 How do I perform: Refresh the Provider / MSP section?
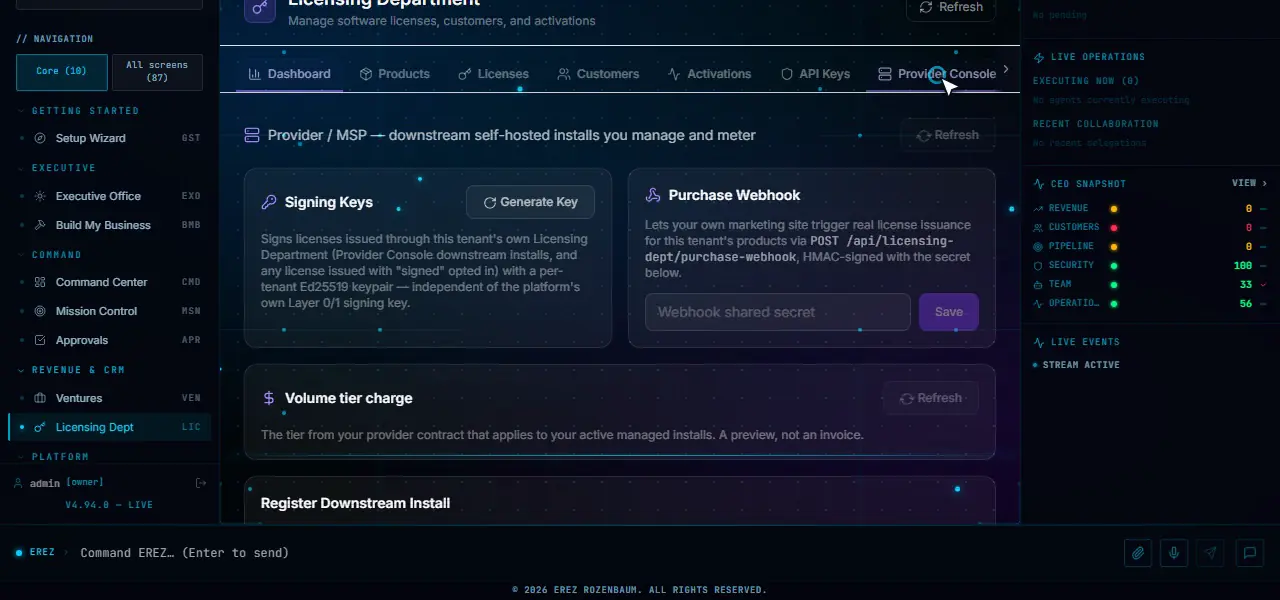coord(947,135)
